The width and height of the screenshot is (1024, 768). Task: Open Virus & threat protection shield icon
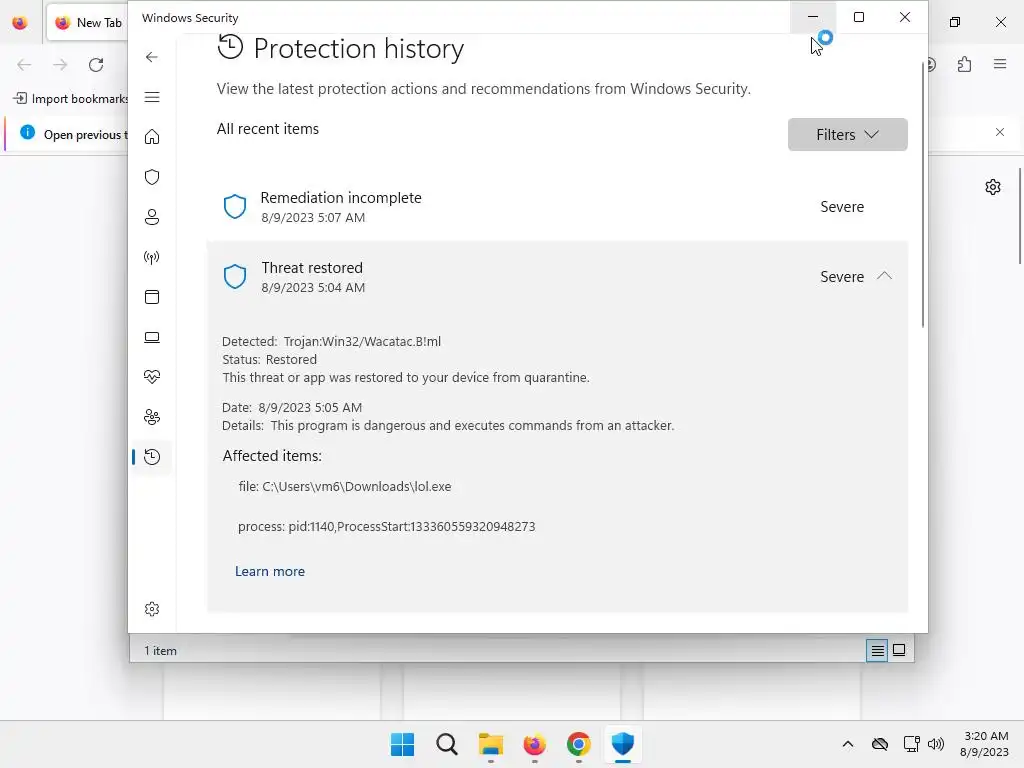[x=152, y=177]
